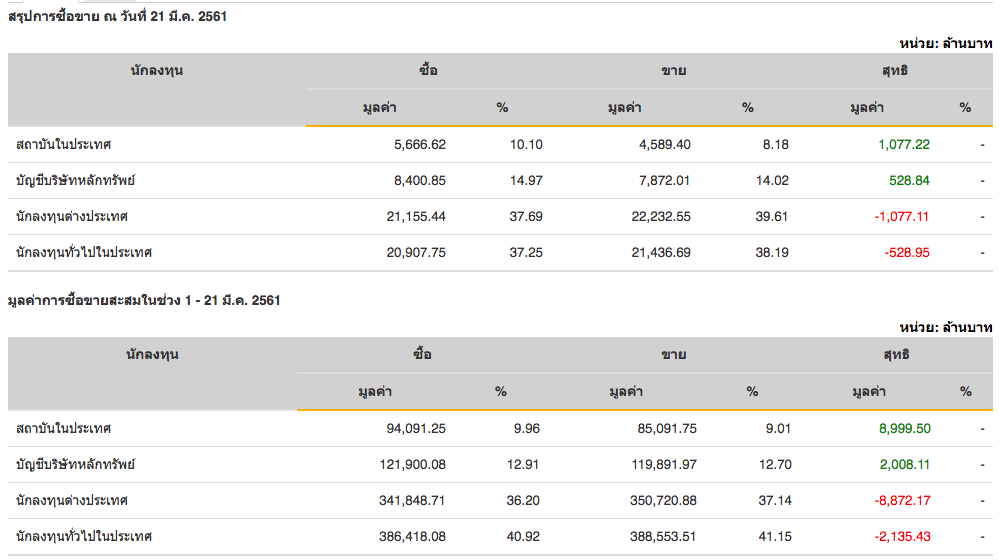Click the ขาย header in the daily table

coord(673,71)
